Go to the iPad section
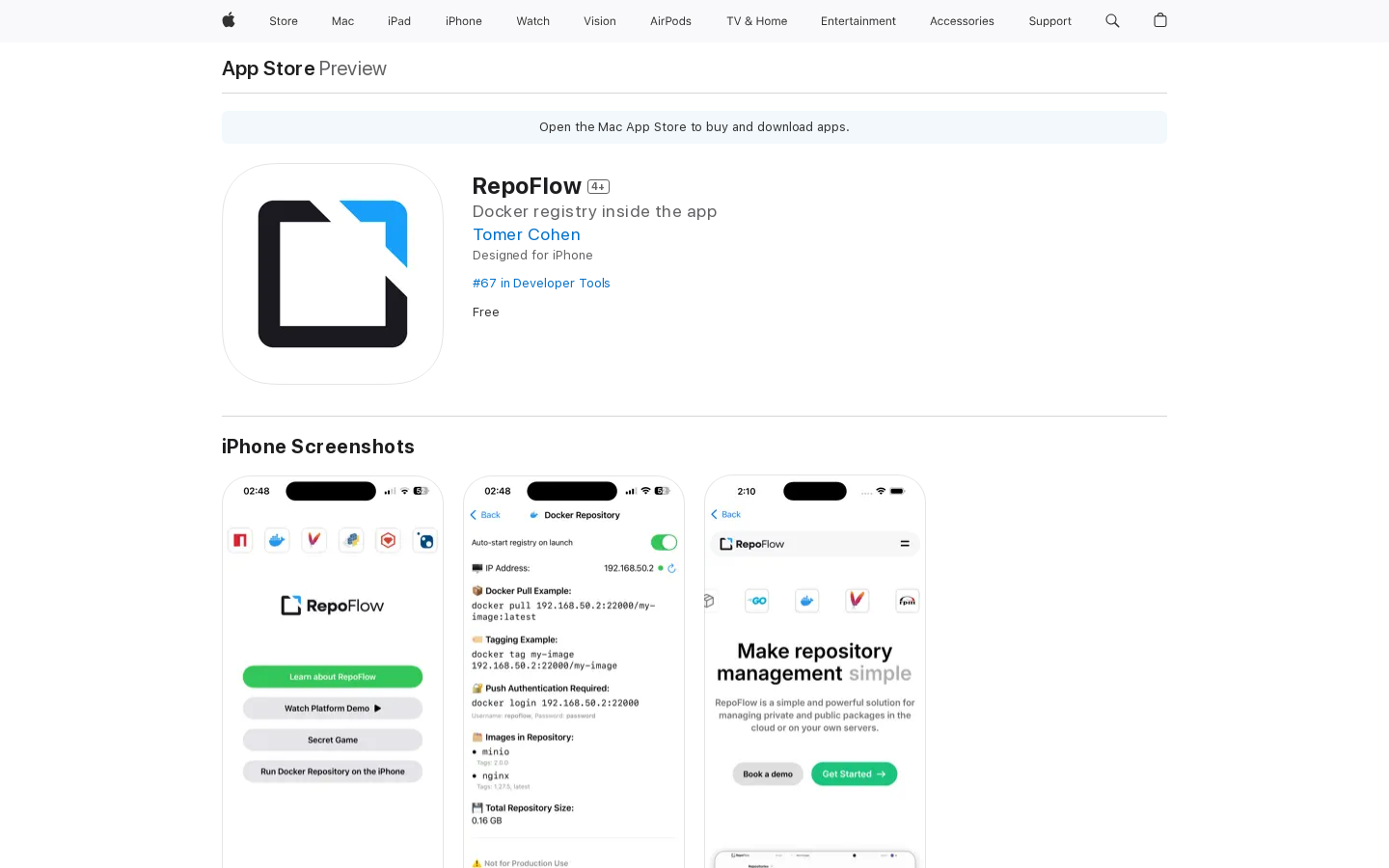 pos(399,21)
